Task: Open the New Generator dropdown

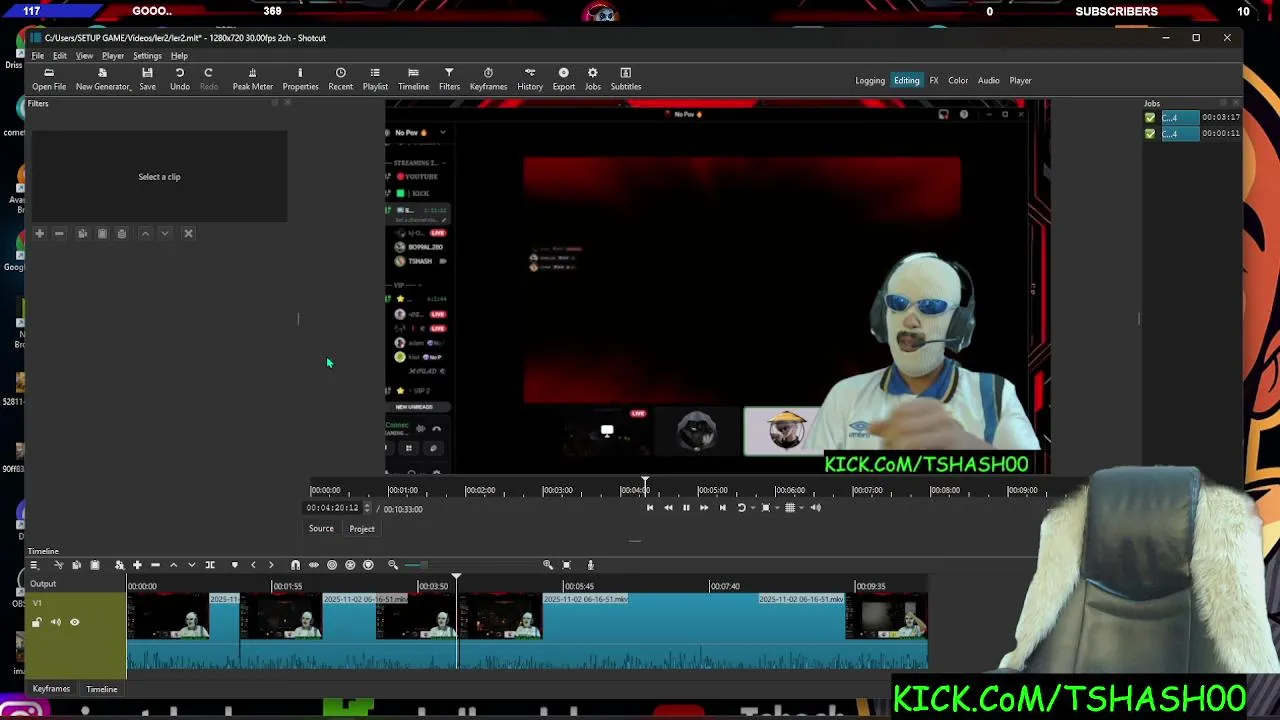Action: click(103, 79)
